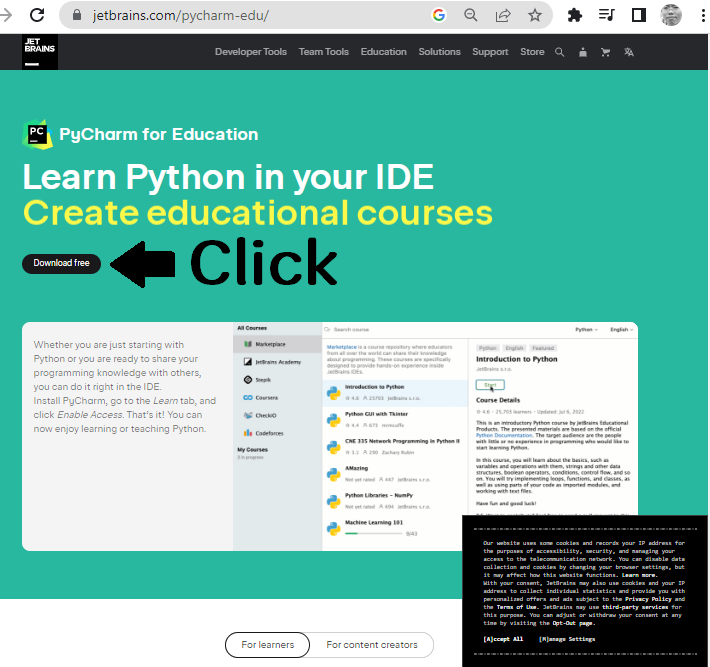Viewport: 710px width, 667px height.
Task: Open the Developer Tools menu
Action: pyautogui.click(x=251, y=52)
